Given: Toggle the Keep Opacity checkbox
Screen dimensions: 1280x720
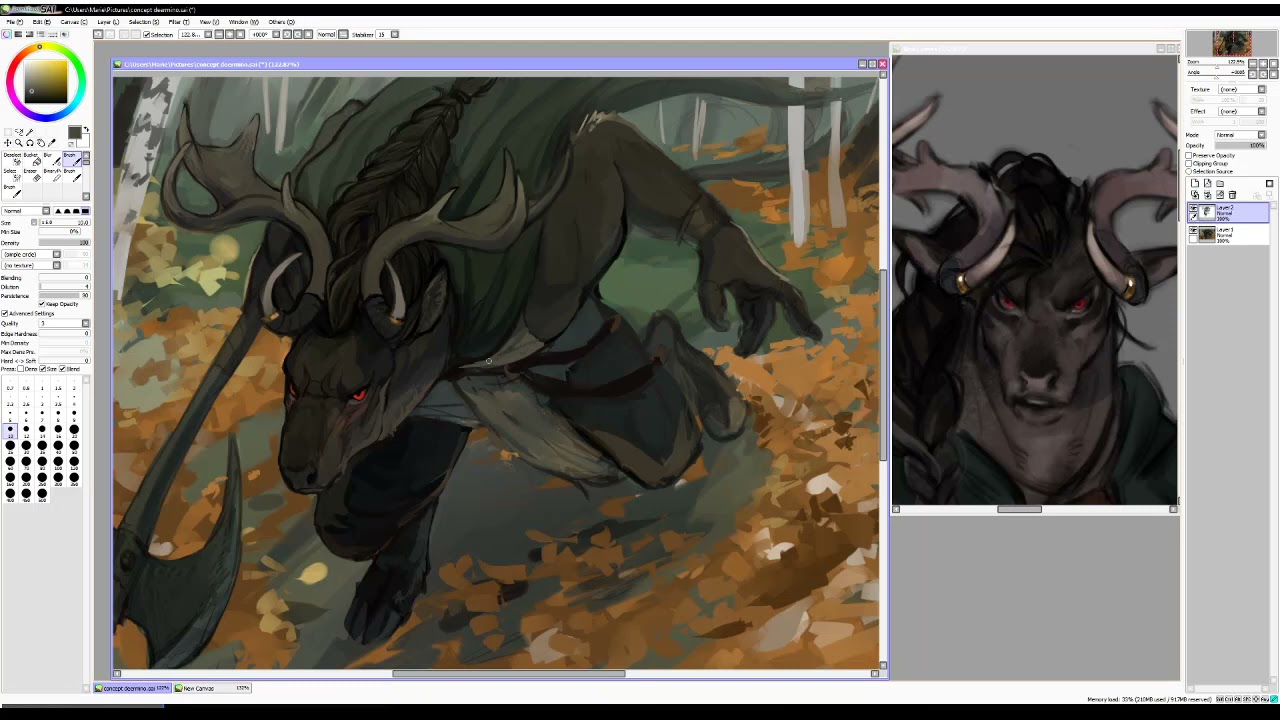Looking at the screenshot, I should tap(42, 304).
